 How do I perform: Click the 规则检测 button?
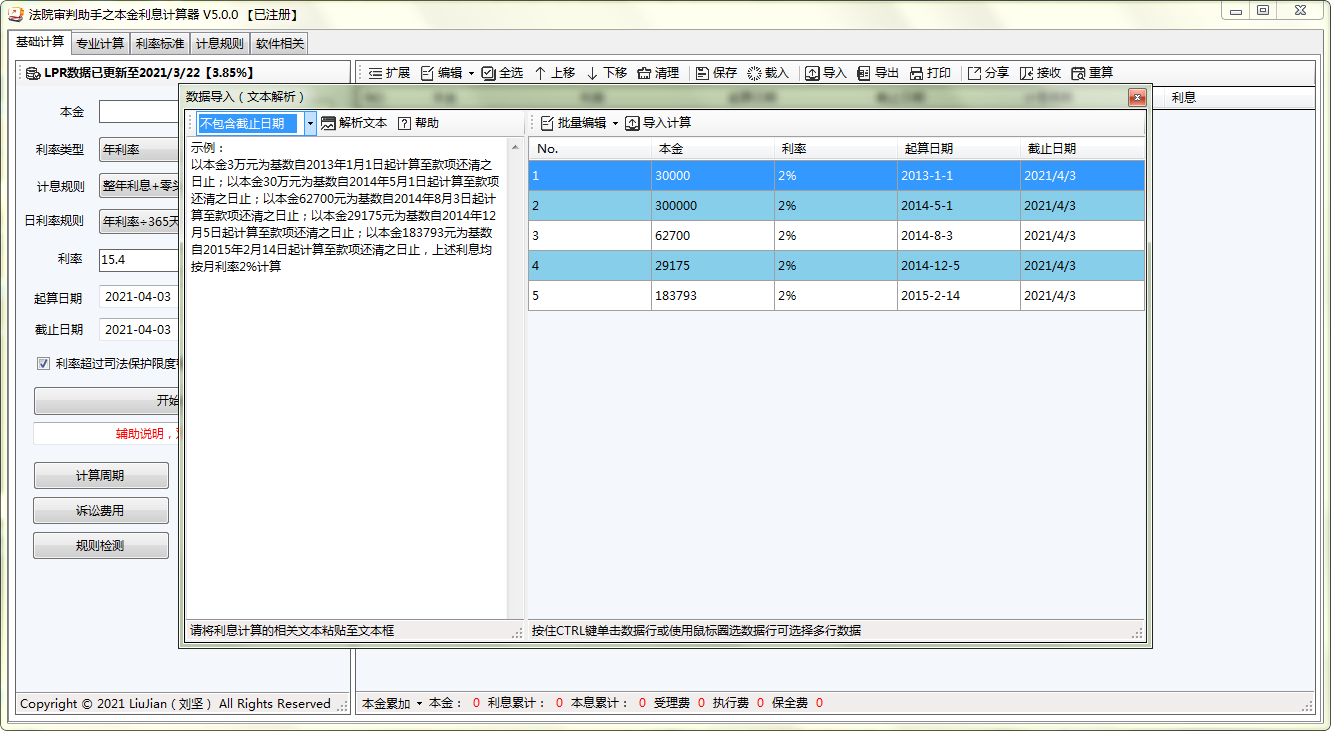pyautogui.click(x=101, y=546)
